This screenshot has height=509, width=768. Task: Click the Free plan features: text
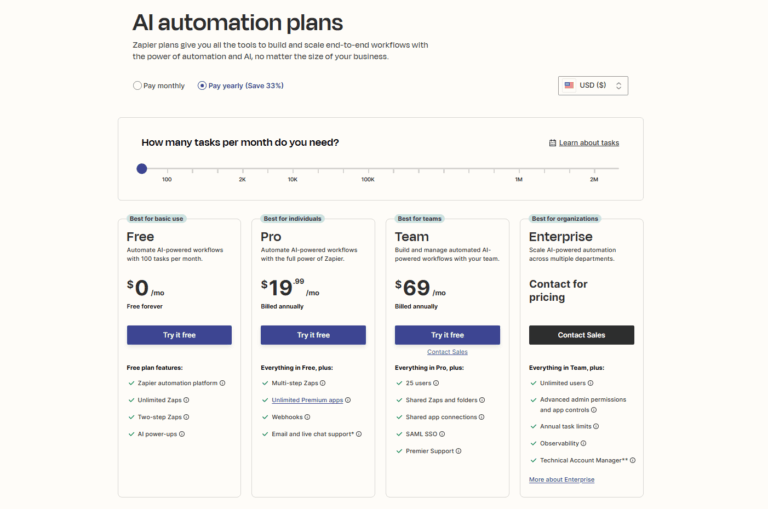coord(154,368)
